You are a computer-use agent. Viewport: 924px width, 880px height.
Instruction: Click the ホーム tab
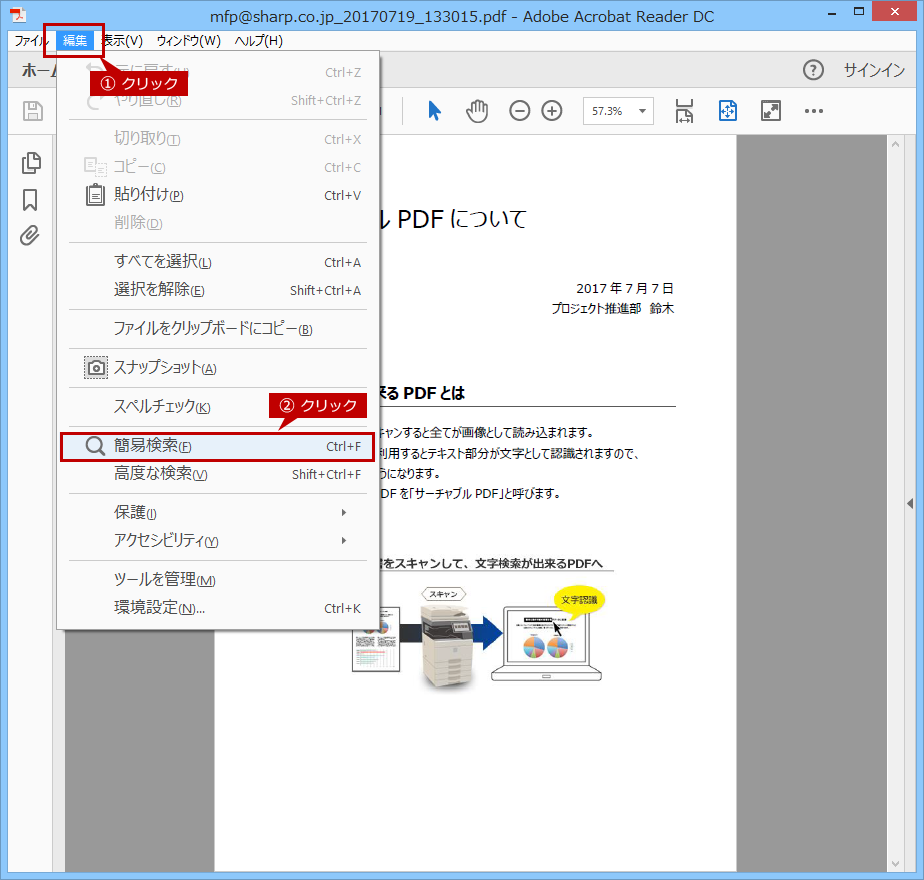pyautogui.click(x=39, y=71)
